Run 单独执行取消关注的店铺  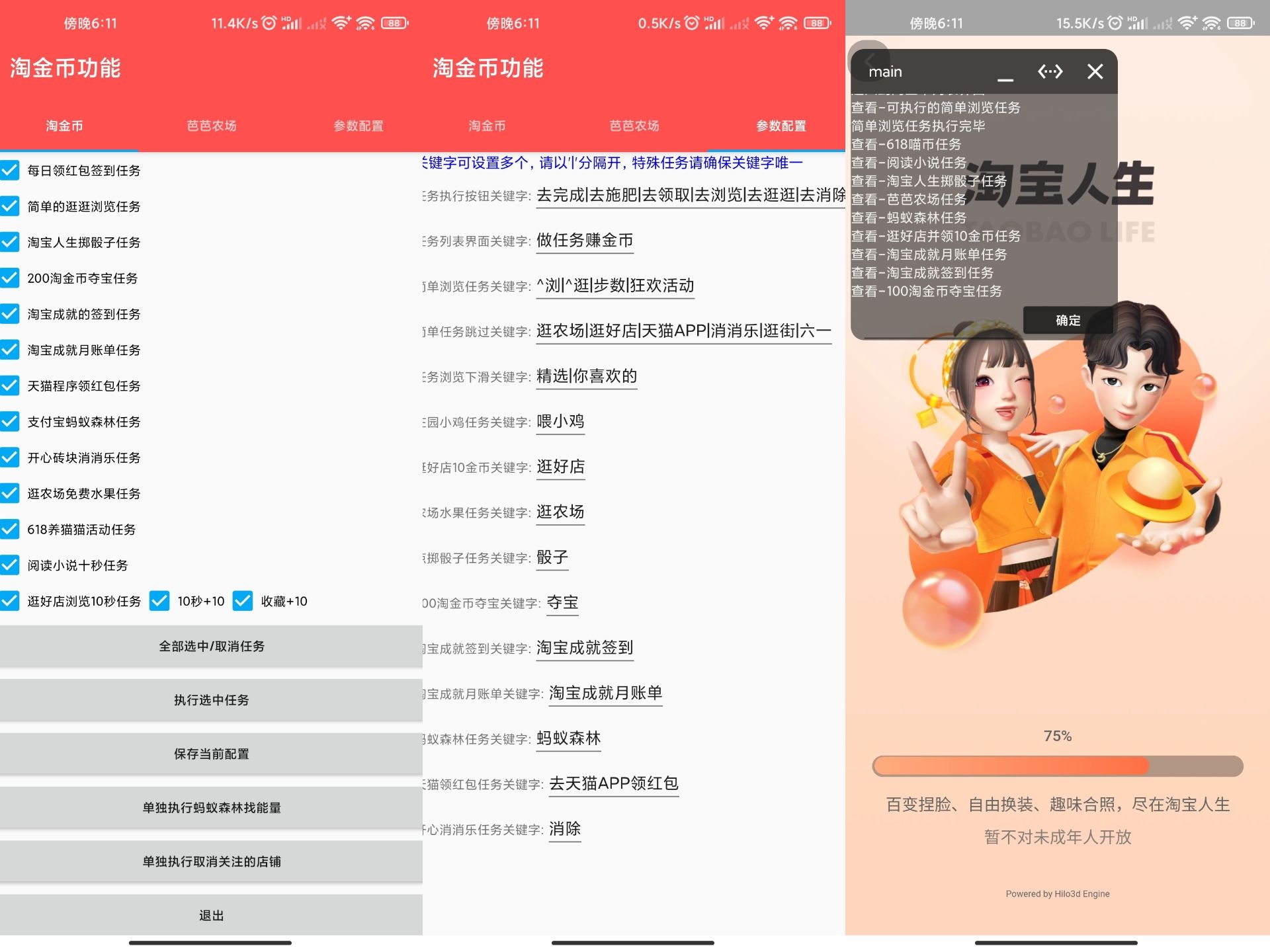(x=212, y=861)
